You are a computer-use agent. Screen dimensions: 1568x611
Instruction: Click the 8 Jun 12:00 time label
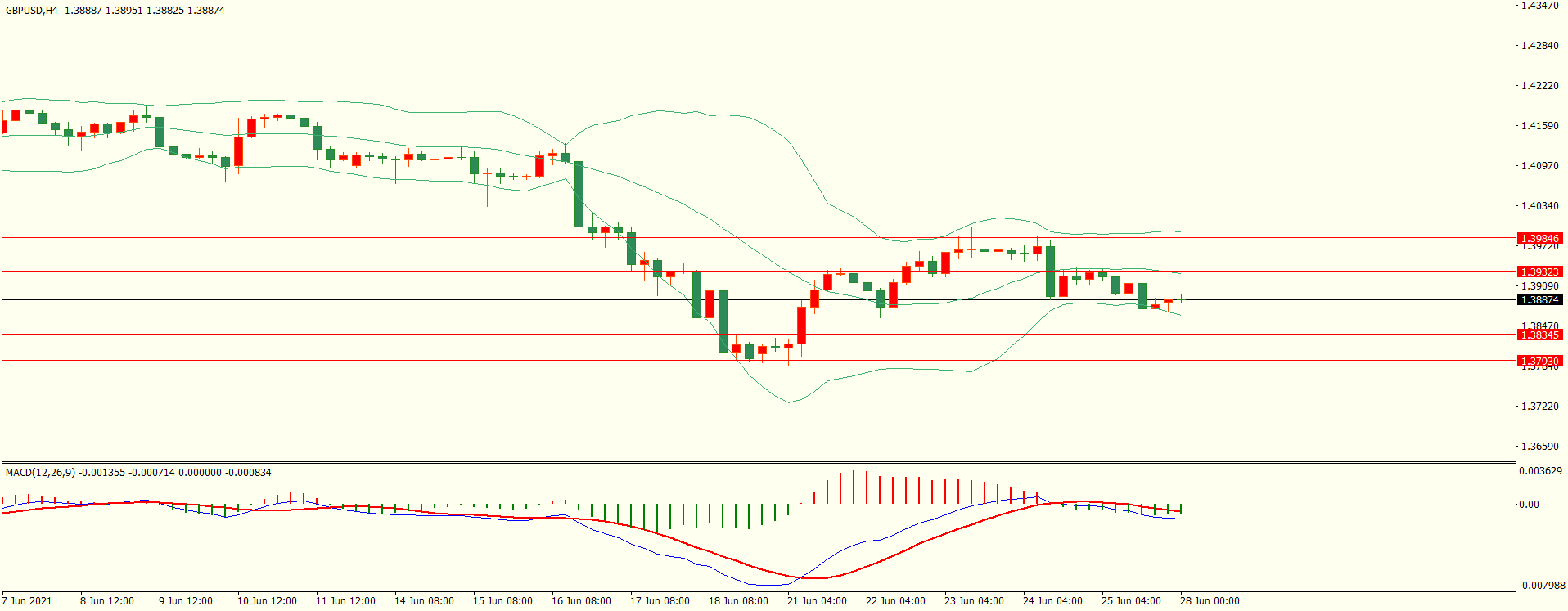[x=107, y=601]
